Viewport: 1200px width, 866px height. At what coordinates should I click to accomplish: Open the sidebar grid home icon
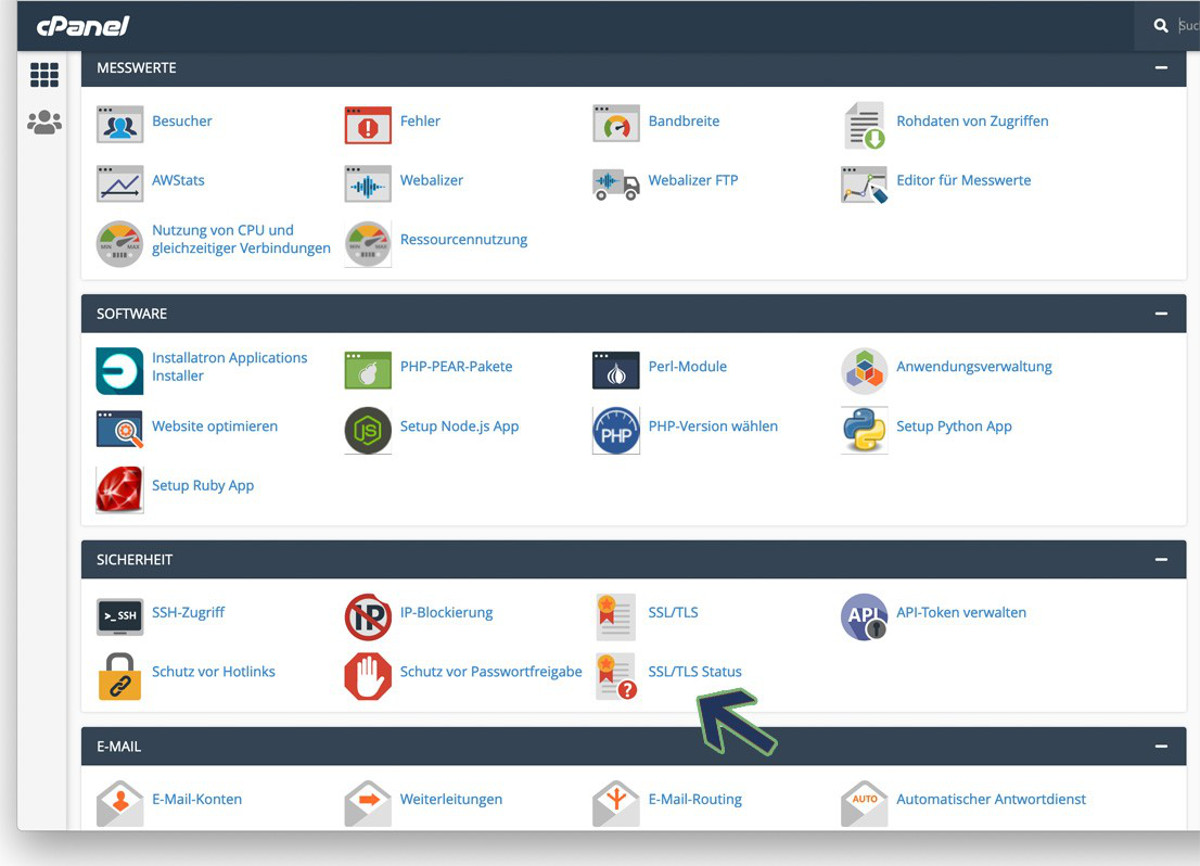point(44,75)
